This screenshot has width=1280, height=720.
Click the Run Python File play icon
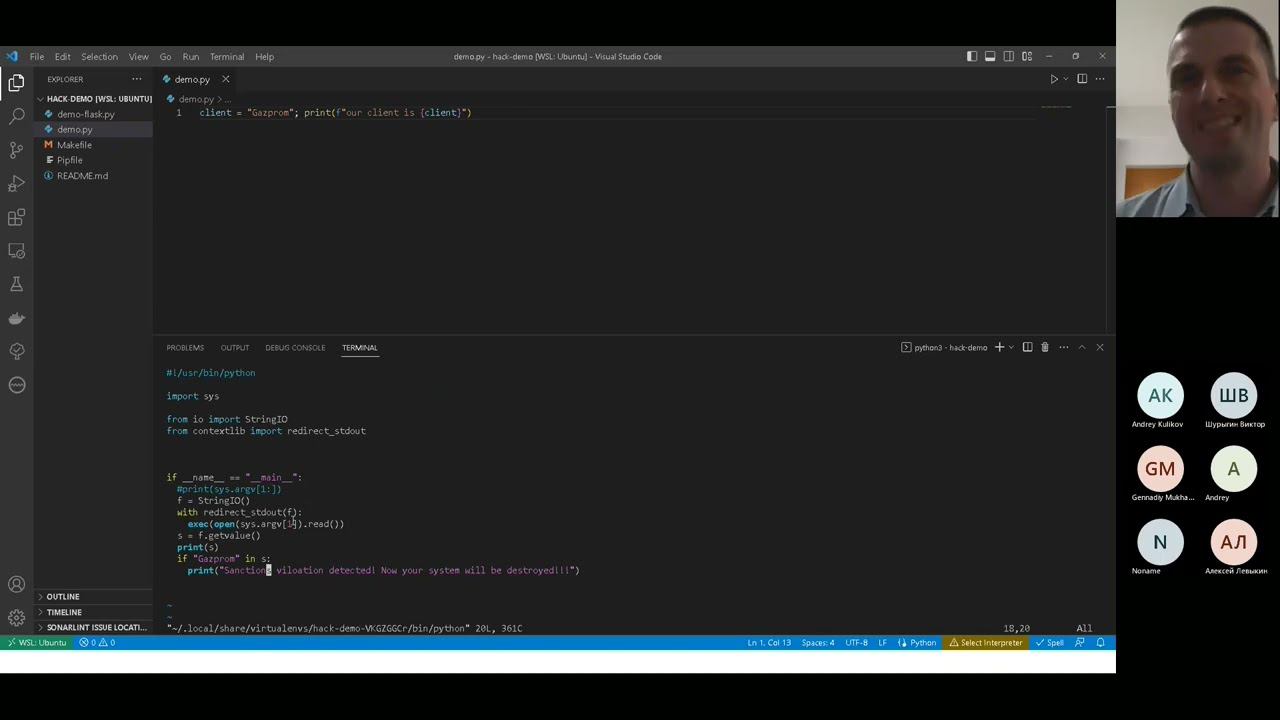[x=1053, y=79]
